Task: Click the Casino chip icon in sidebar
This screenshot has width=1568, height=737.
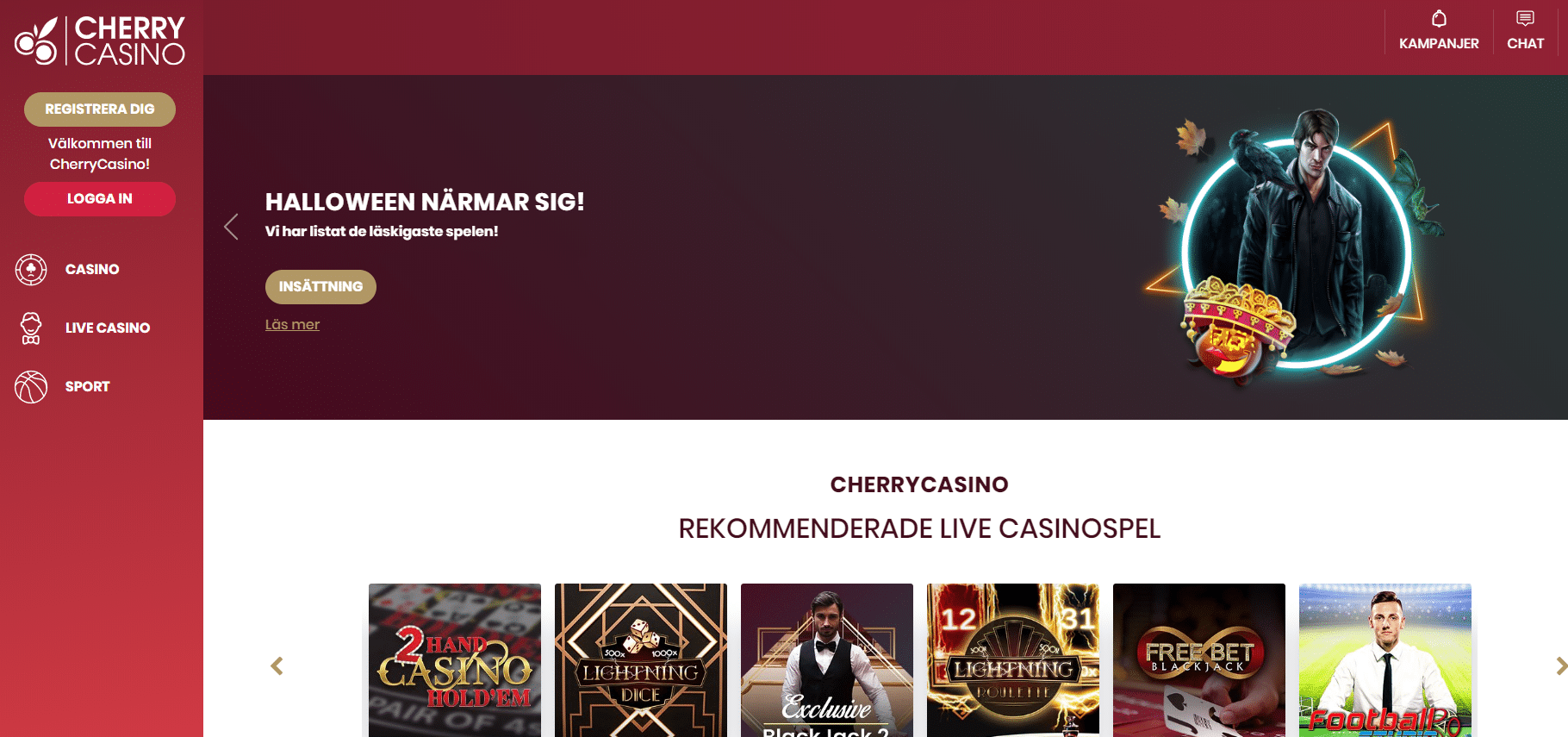Action: (x=31, y=270)
